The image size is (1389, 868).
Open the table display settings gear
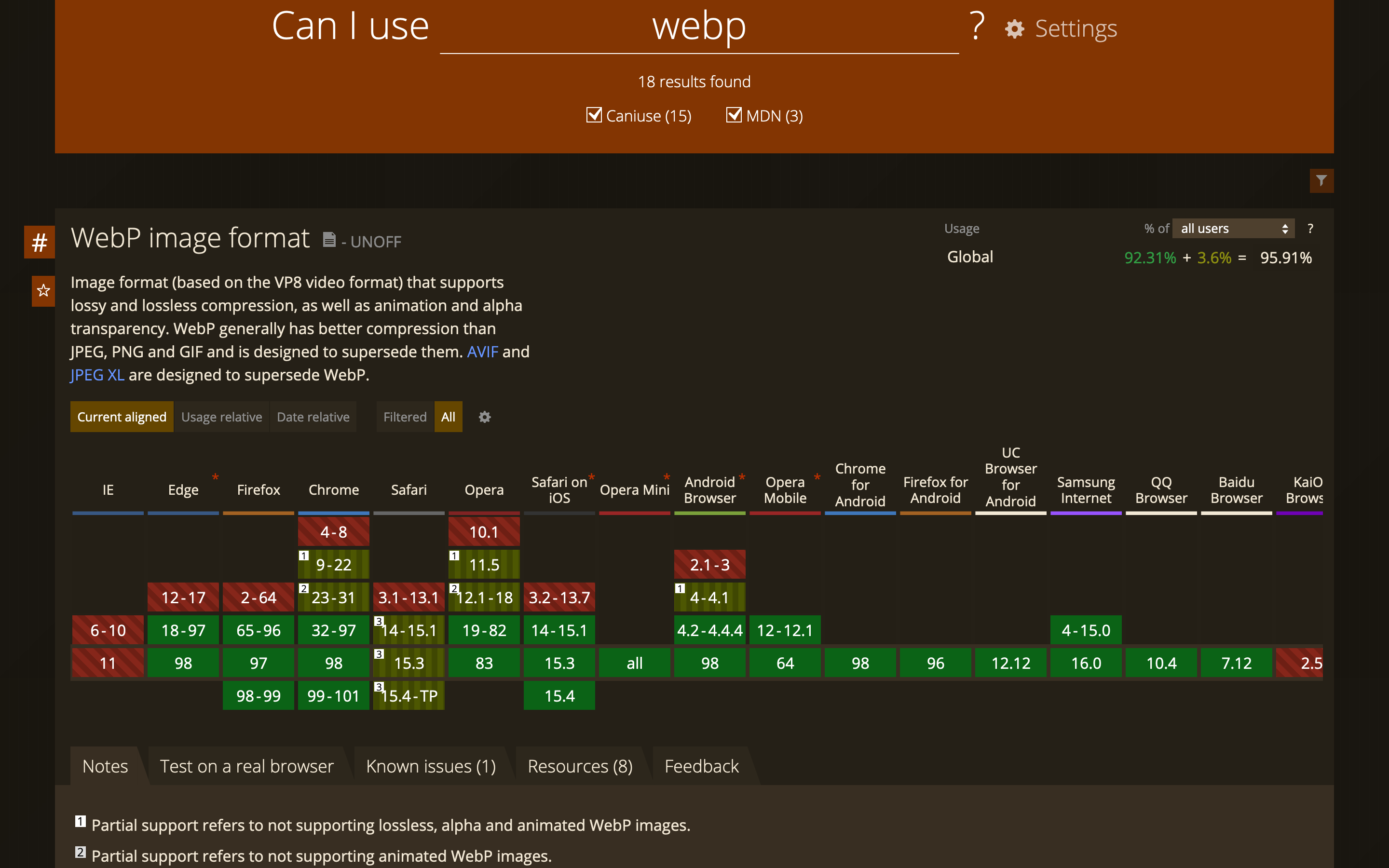pos(484,417)
